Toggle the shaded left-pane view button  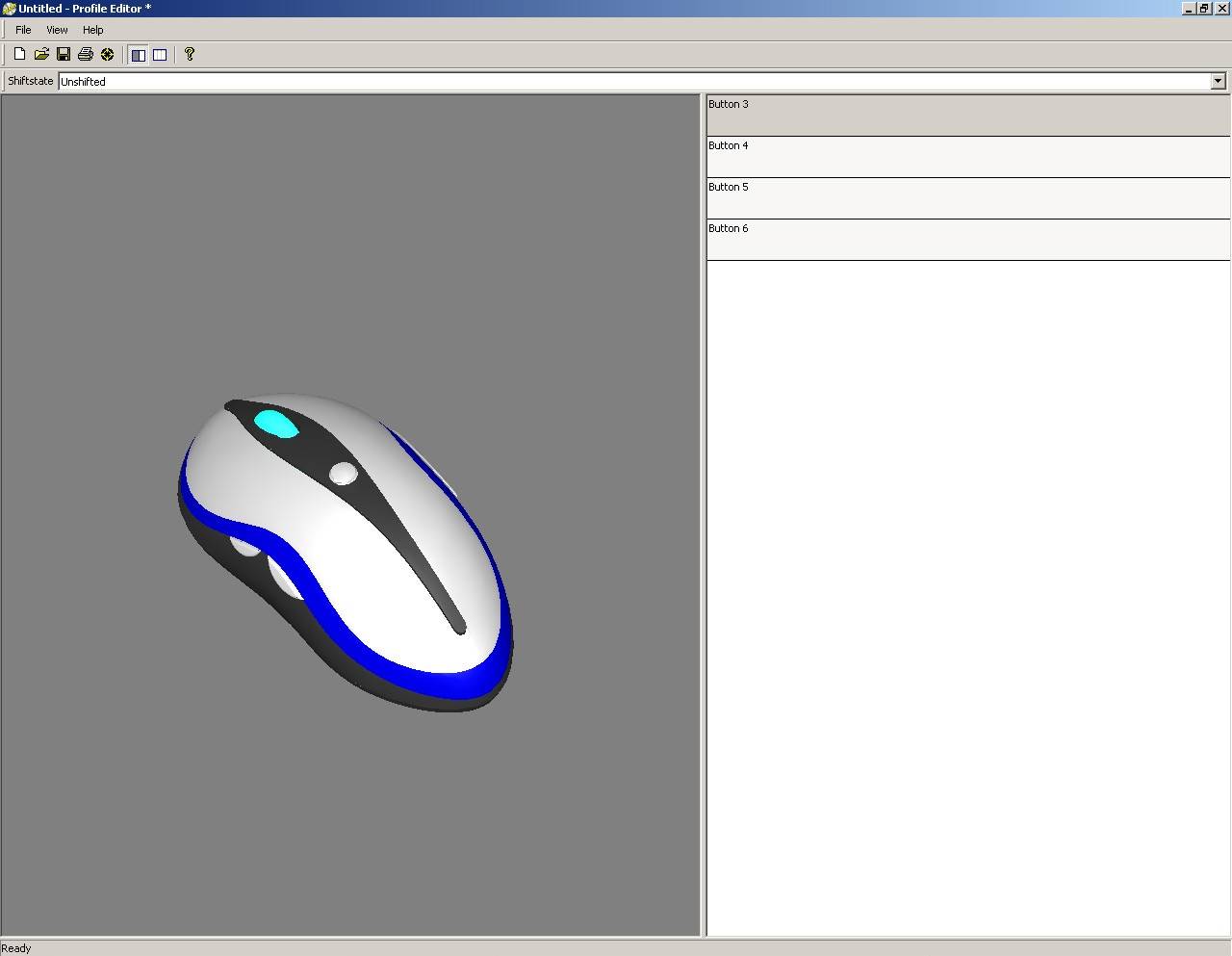(139, 55)
